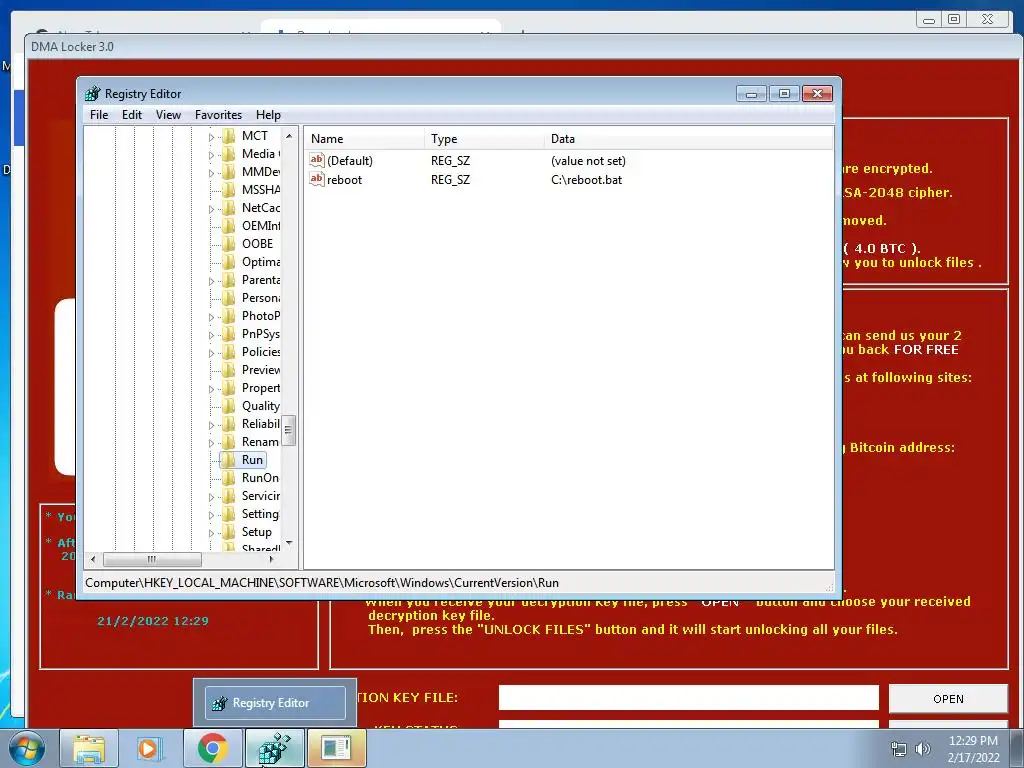The width and height of the screenshot is (1024, 768).
Task: Expand the Reliabil key node
Action: (x=211, y=425)
